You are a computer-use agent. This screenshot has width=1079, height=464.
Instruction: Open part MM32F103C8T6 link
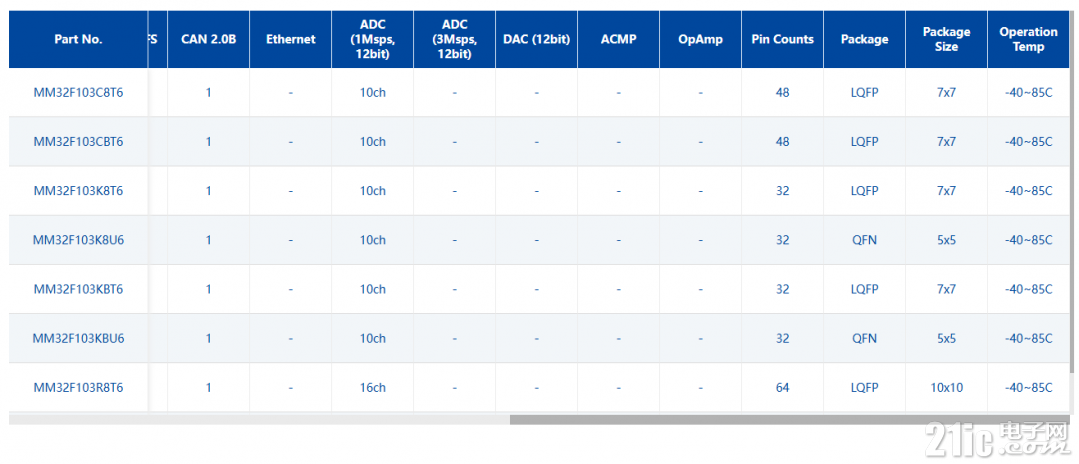coord(78,92)
